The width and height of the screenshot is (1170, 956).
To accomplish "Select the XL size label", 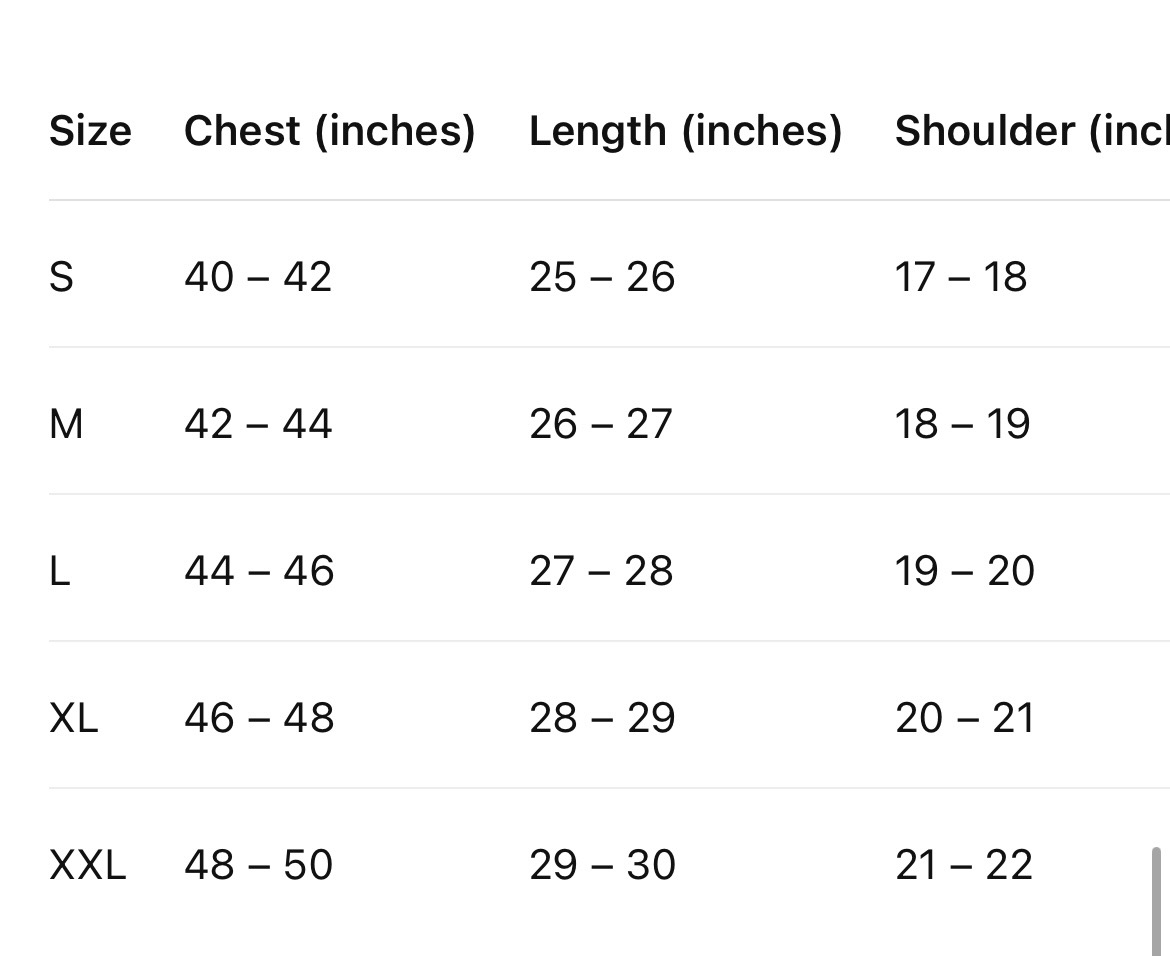I will point(74,719).
